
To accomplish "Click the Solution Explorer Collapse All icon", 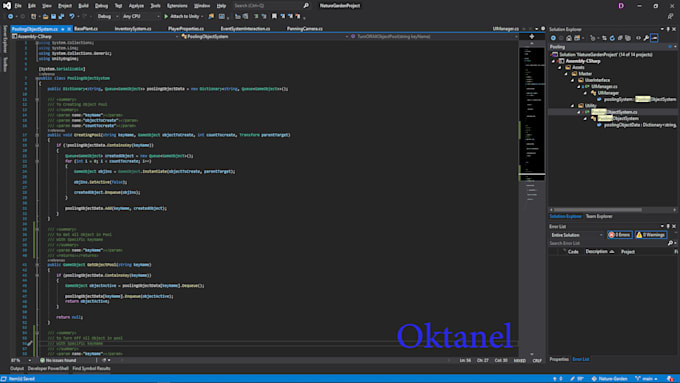I will (x=620, y=38).
